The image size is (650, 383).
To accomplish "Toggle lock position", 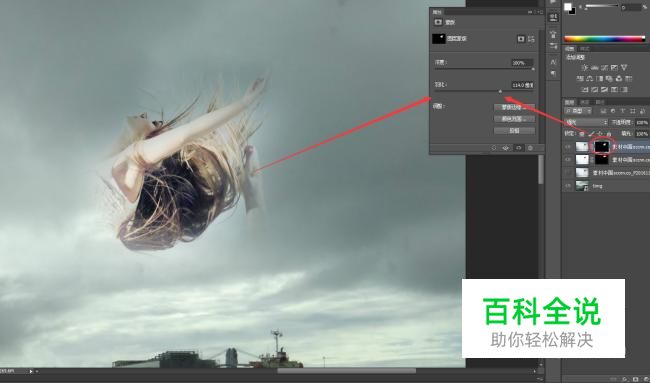I will coord(600,134).
